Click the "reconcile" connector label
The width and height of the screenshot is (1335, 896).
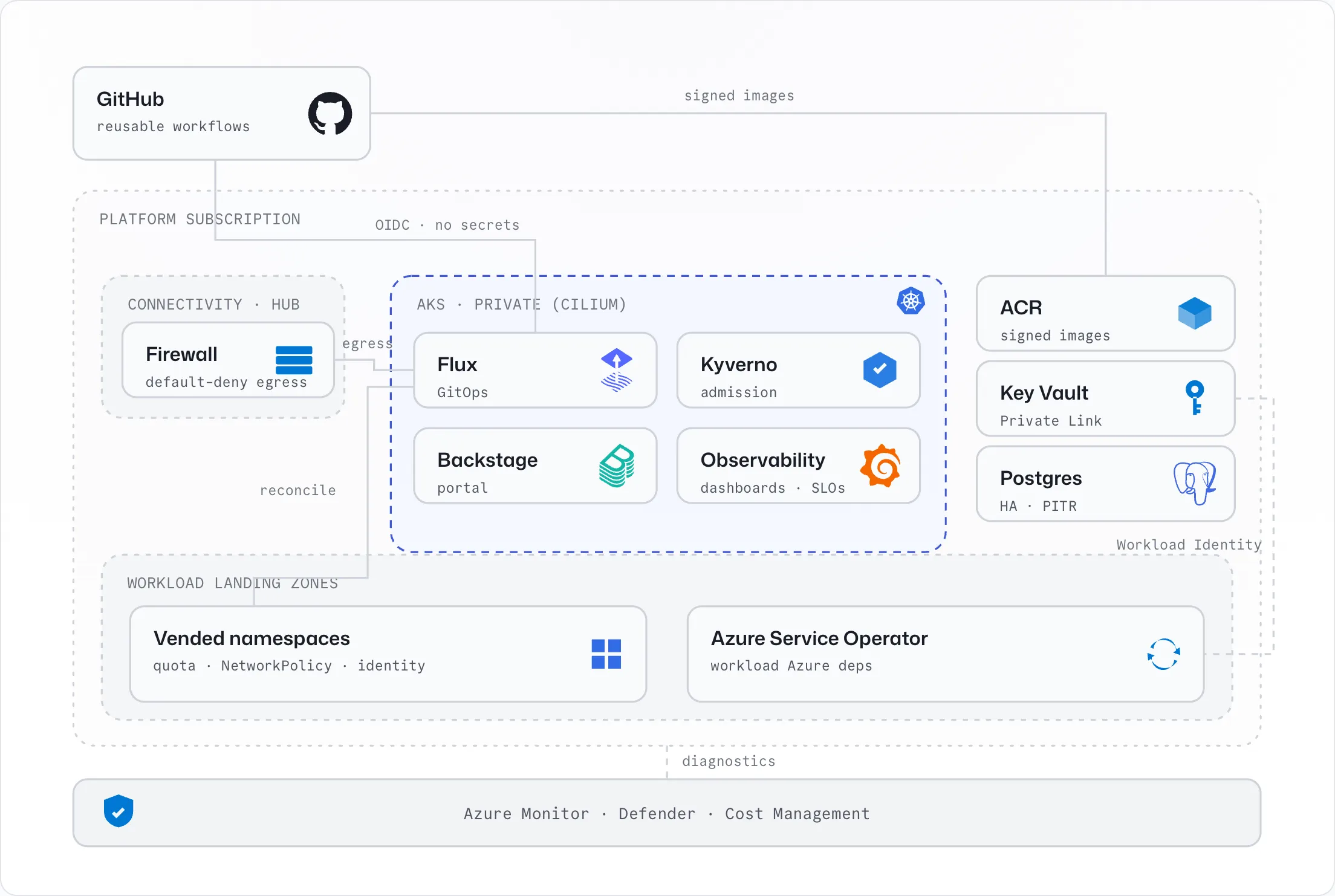[297, 490]
